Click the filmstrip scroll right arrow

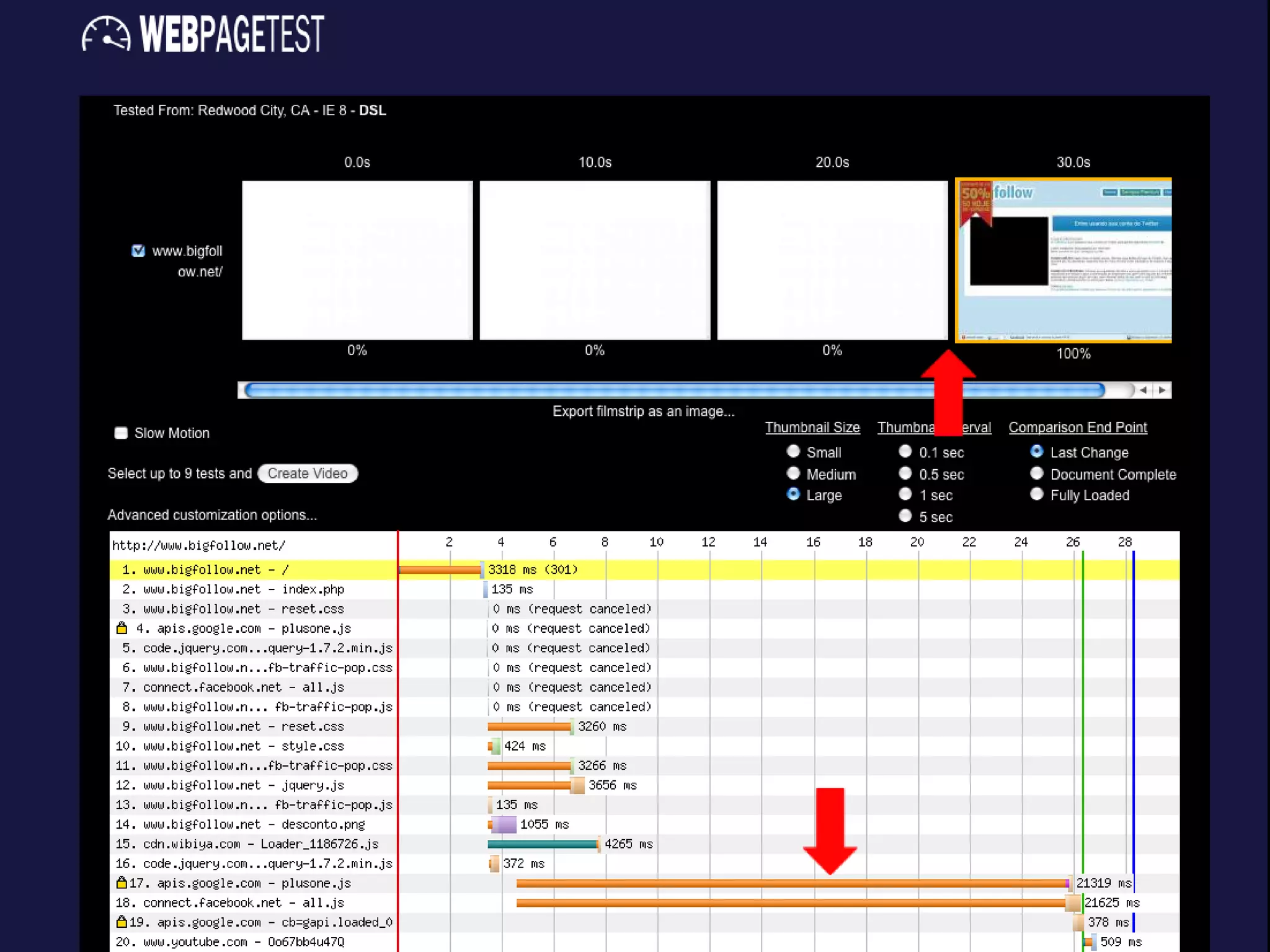[1162, 390]
